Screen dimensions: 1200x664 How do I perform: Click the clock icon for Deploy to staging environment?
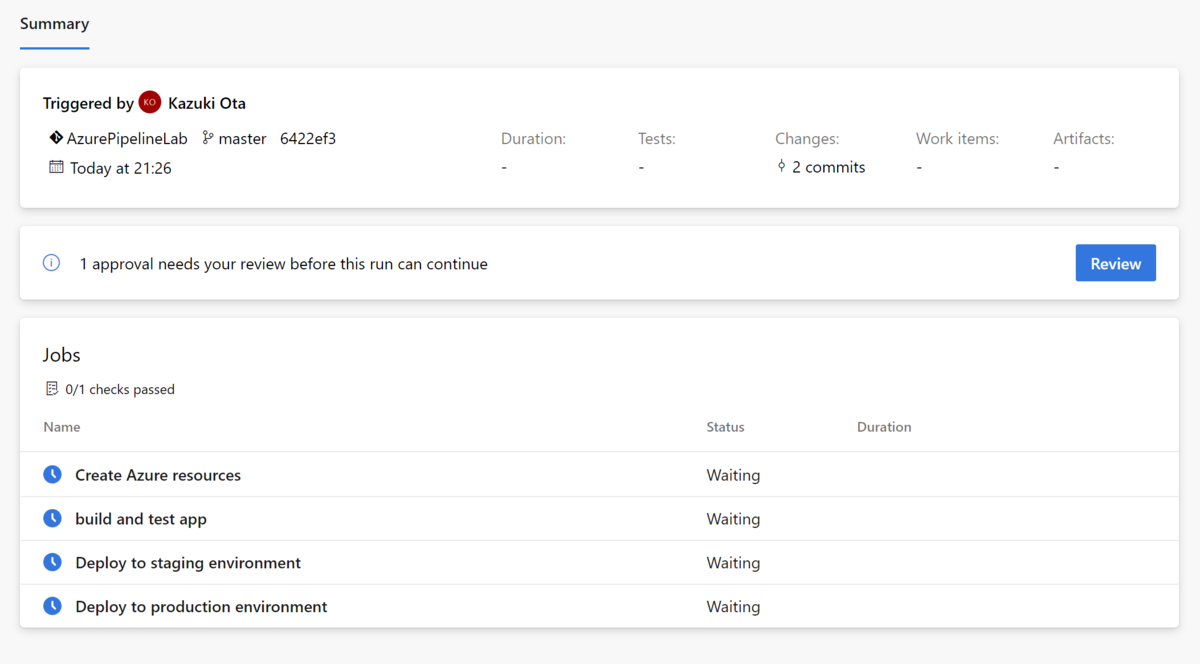tap(53, 563)
